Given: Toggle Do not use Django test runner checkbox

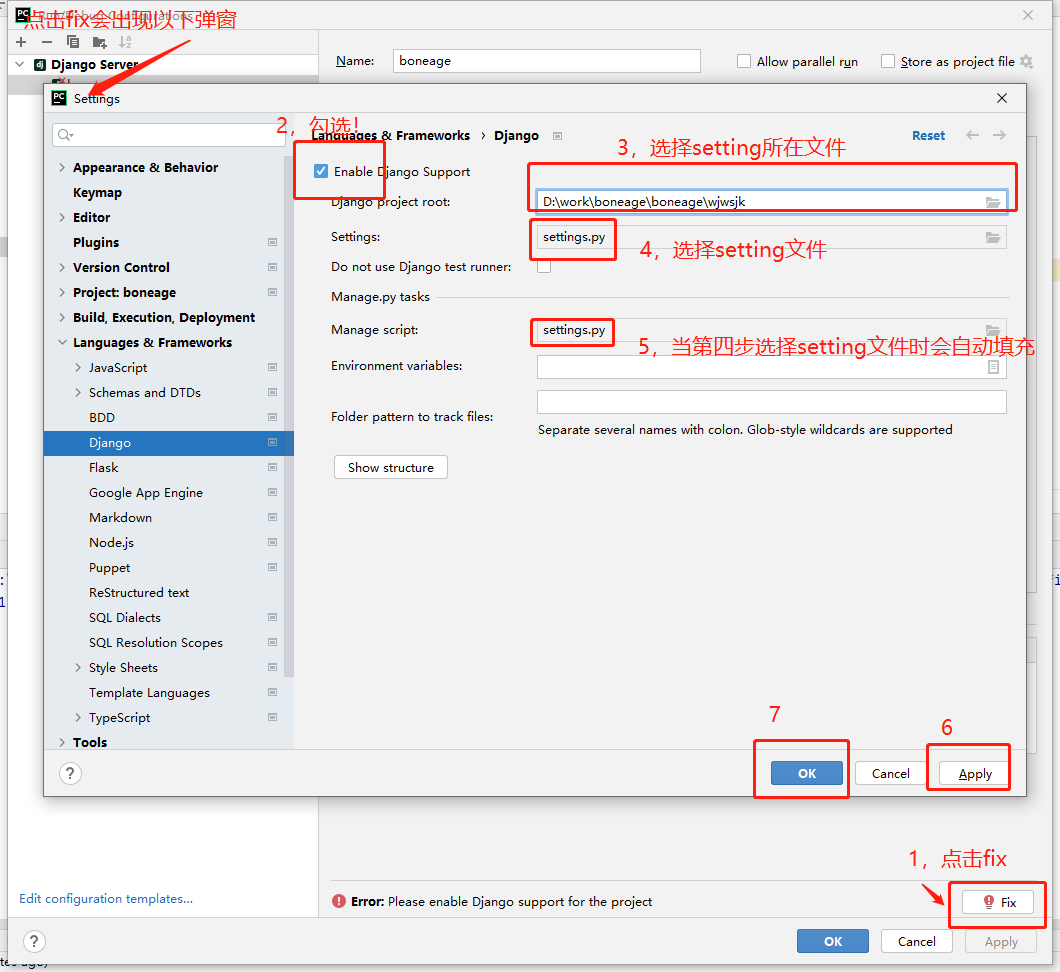Looking at the screenshot, I should tap(544, 266).
